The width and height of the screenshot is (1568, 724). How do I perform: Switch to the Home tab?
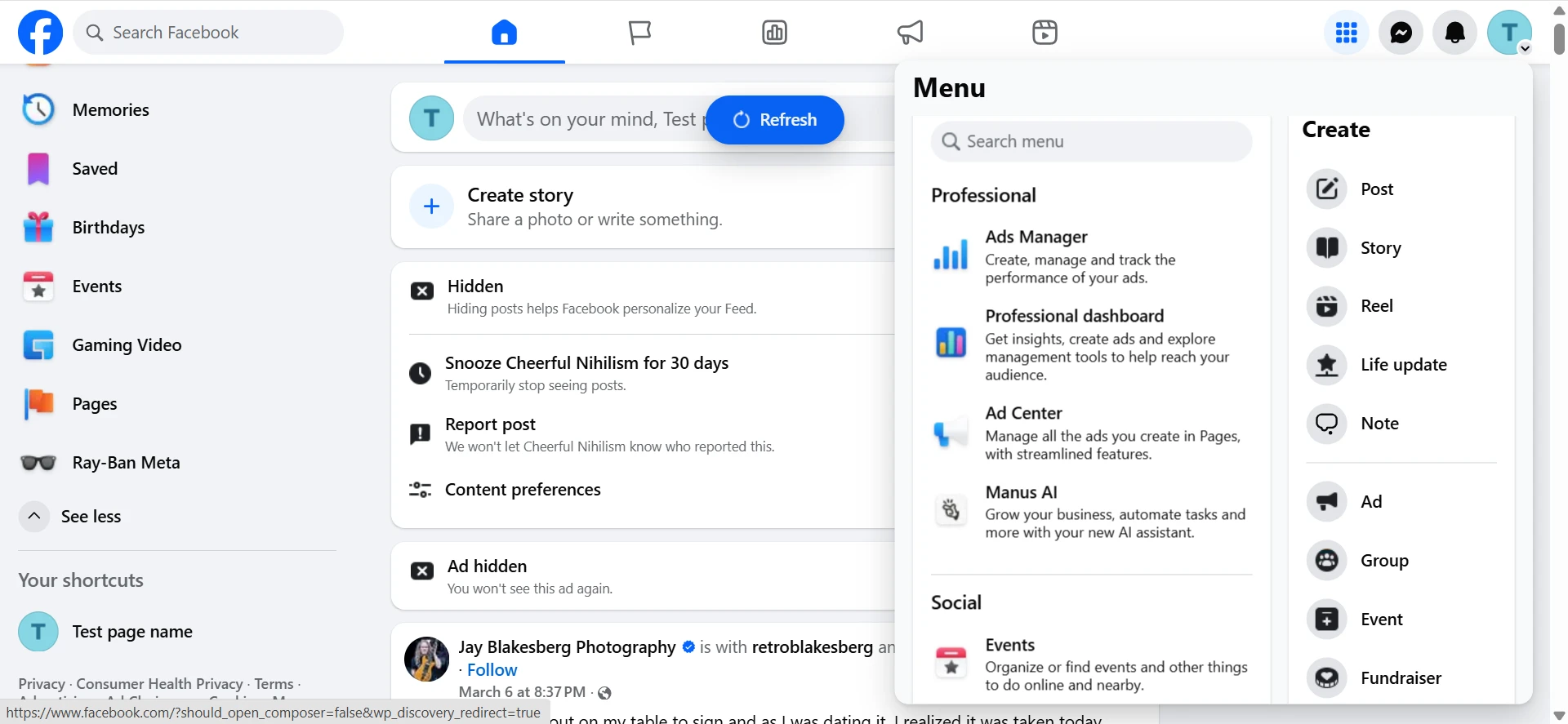[x=504, y=33]
